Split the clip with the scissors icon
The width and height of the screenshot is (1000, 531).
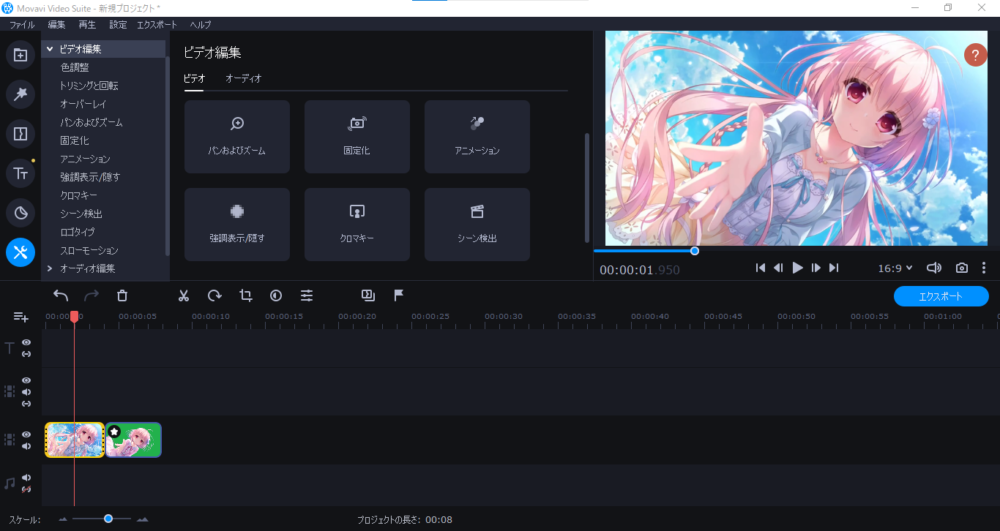click(184, 295)
